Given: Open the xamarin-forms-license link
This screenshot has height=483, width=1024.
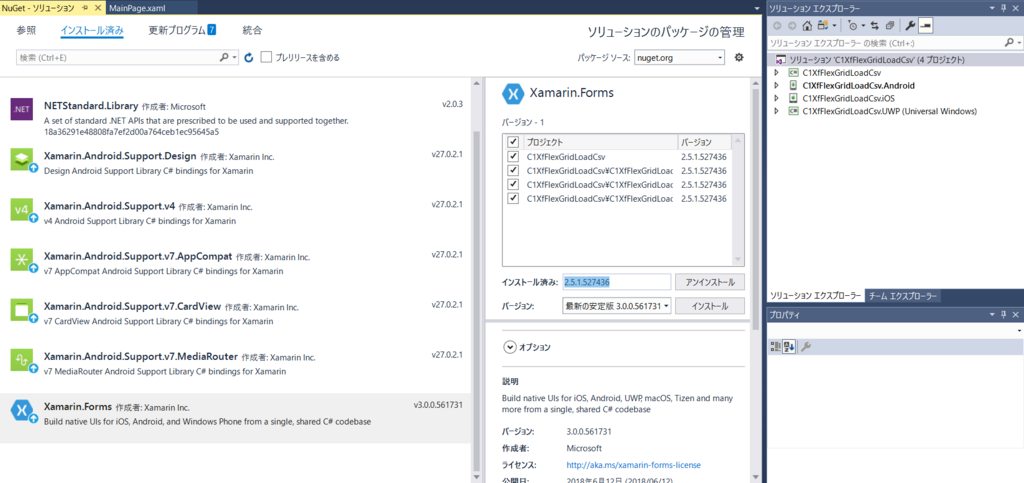Looking at the screenshot, I should (633, 465).
